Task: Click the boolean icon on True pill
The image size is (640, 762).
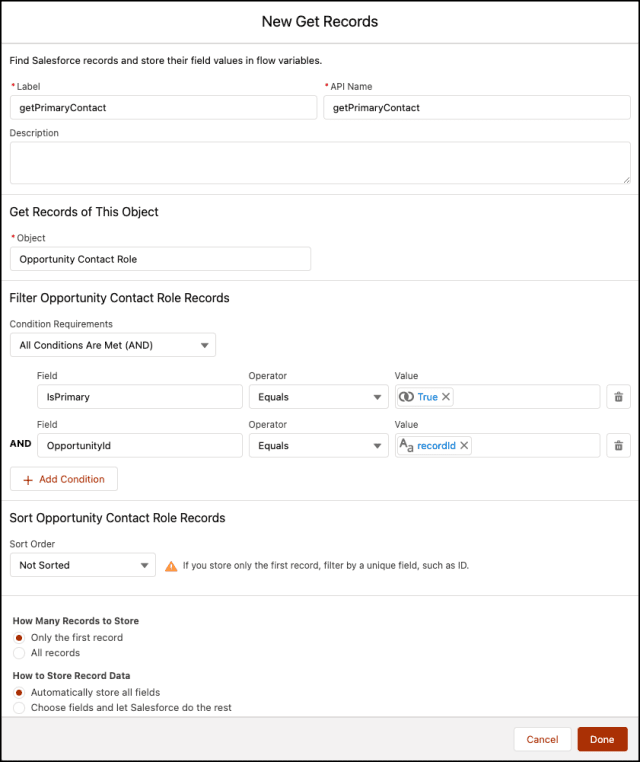Action: 406,397
